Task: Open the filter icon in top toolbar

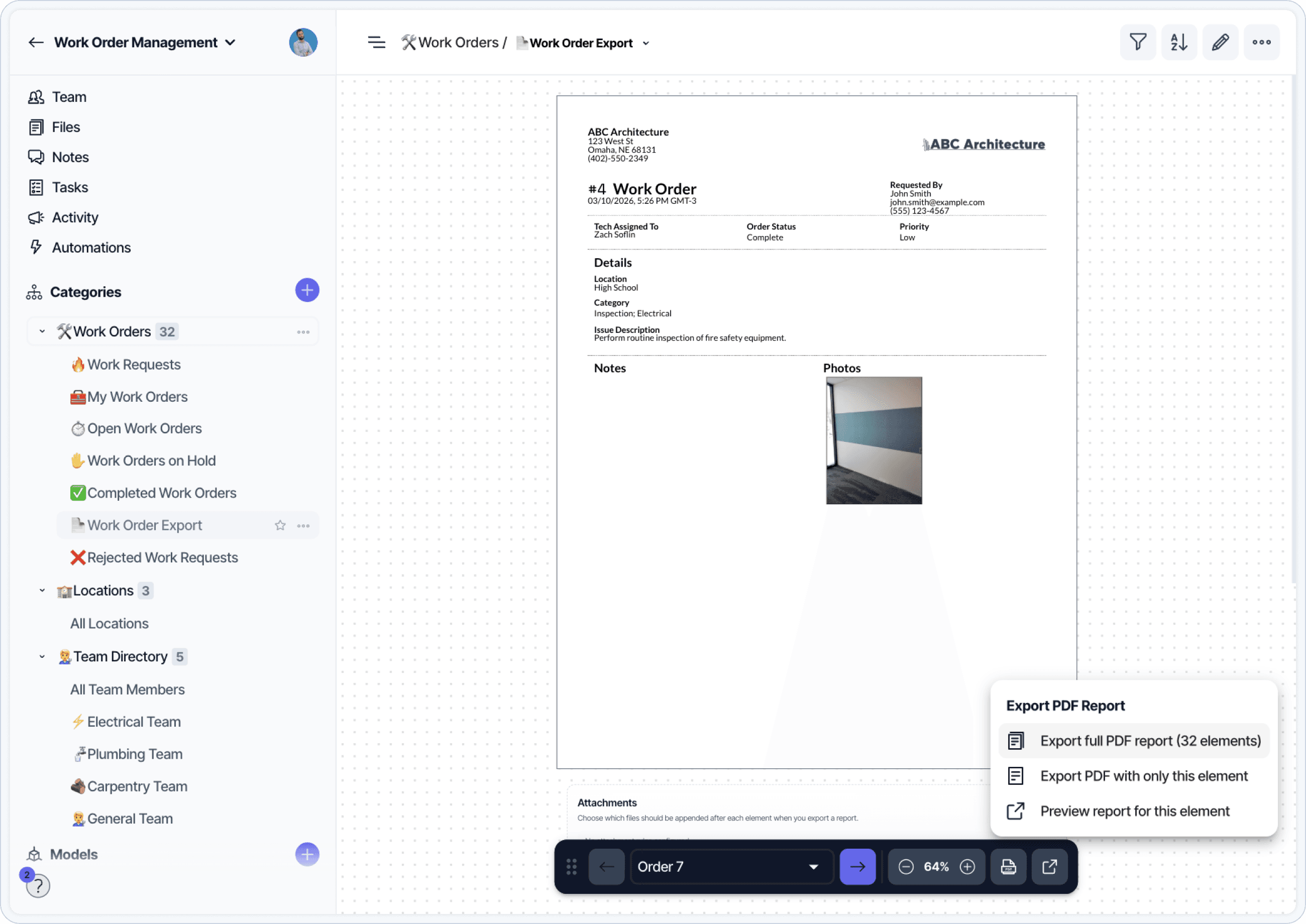Action: (1138, 42)
